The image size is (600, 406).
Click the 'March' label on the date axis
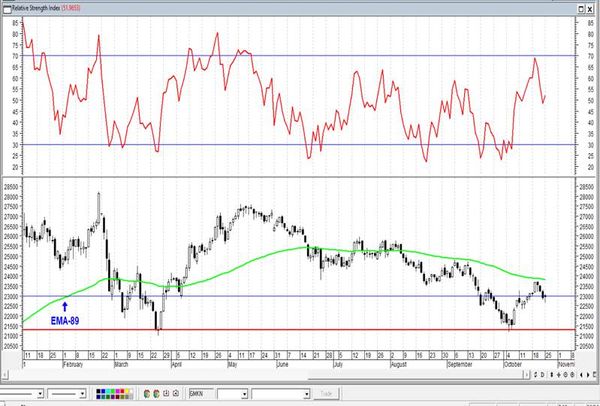point(121,365)
